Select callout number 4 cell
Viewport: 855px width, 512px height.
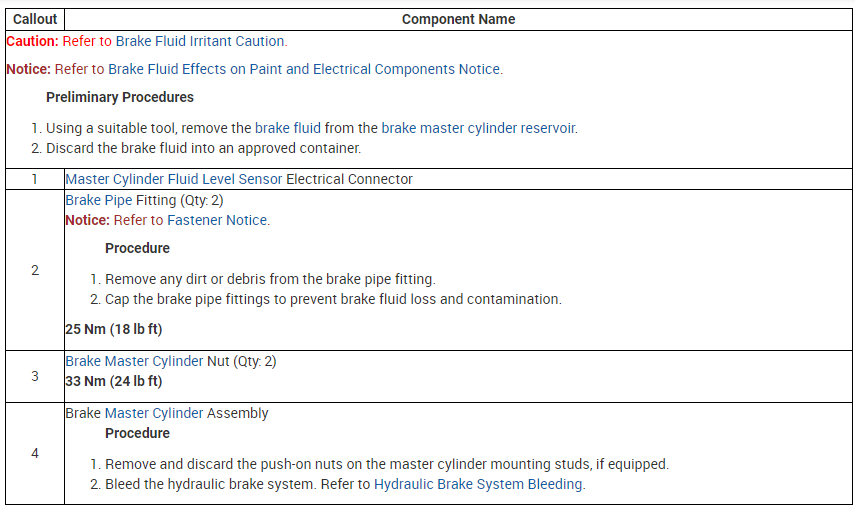pos(35,453)
